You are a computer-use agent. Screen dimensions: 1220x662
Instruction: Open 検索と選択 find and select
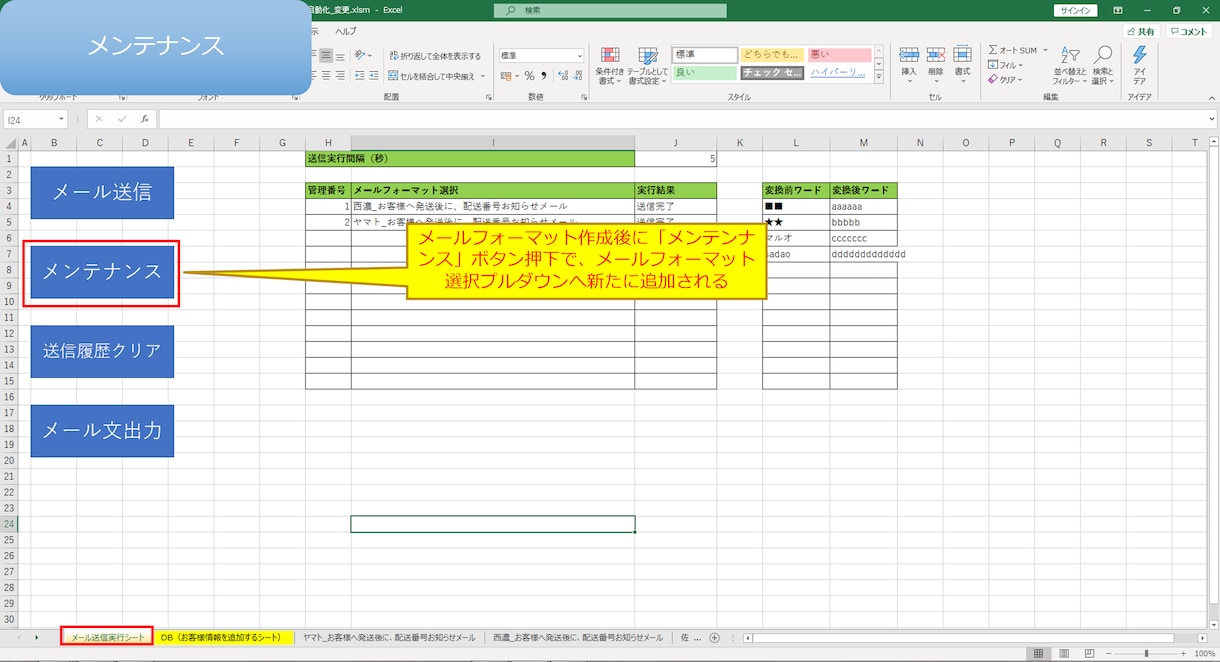1102,65
